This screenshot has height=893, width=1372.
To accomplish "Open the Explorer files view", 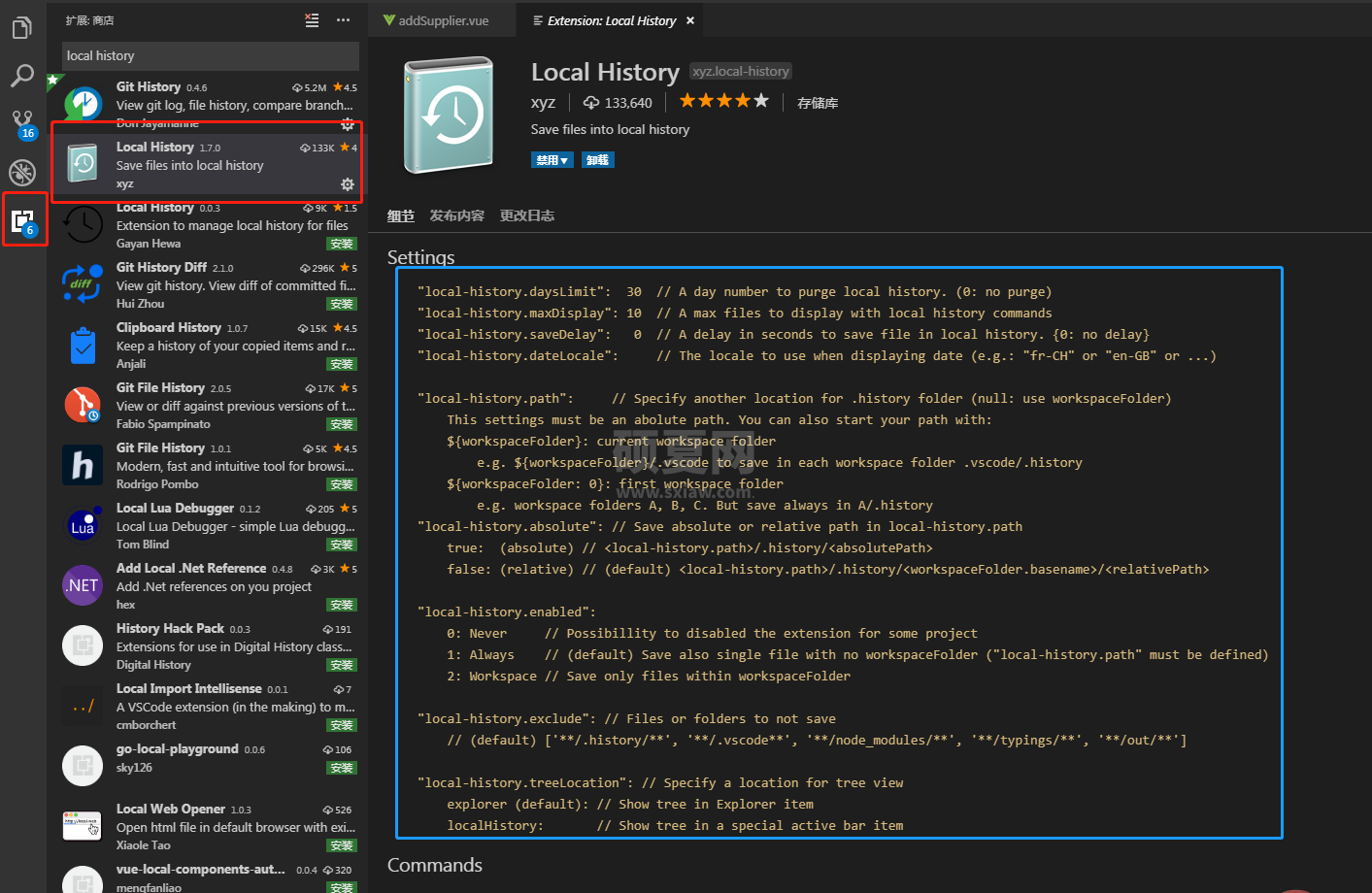I will point(22,27).
